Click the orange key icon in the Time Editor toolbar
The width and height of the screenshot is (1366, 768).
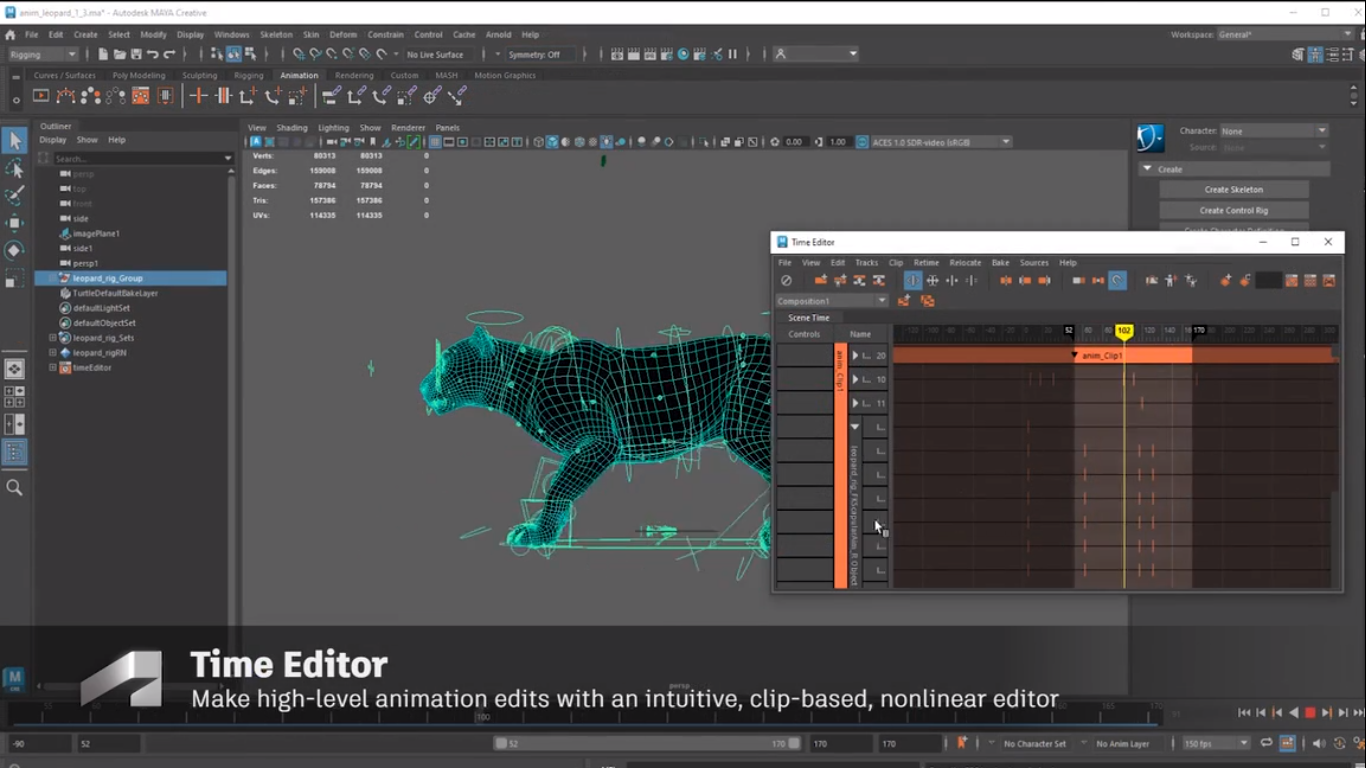tap(1226, 281)
